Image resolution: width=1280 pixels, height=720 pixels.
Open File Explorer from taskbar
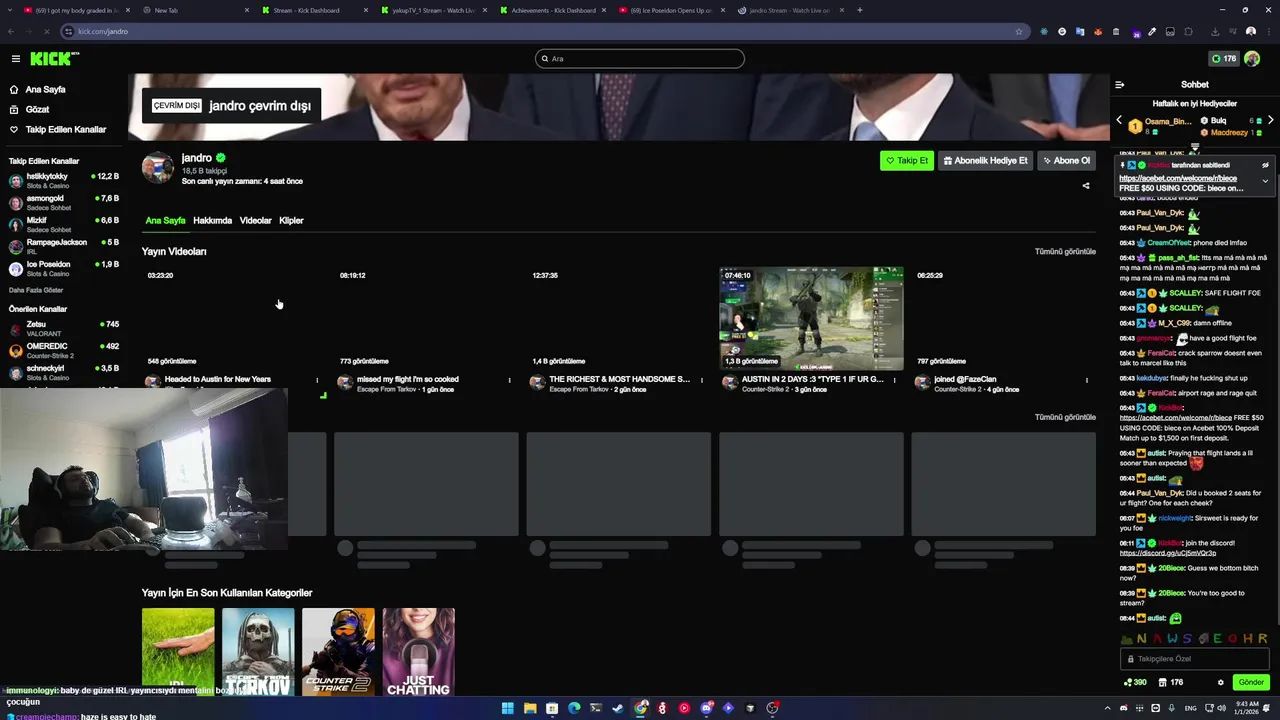[530, 708]
